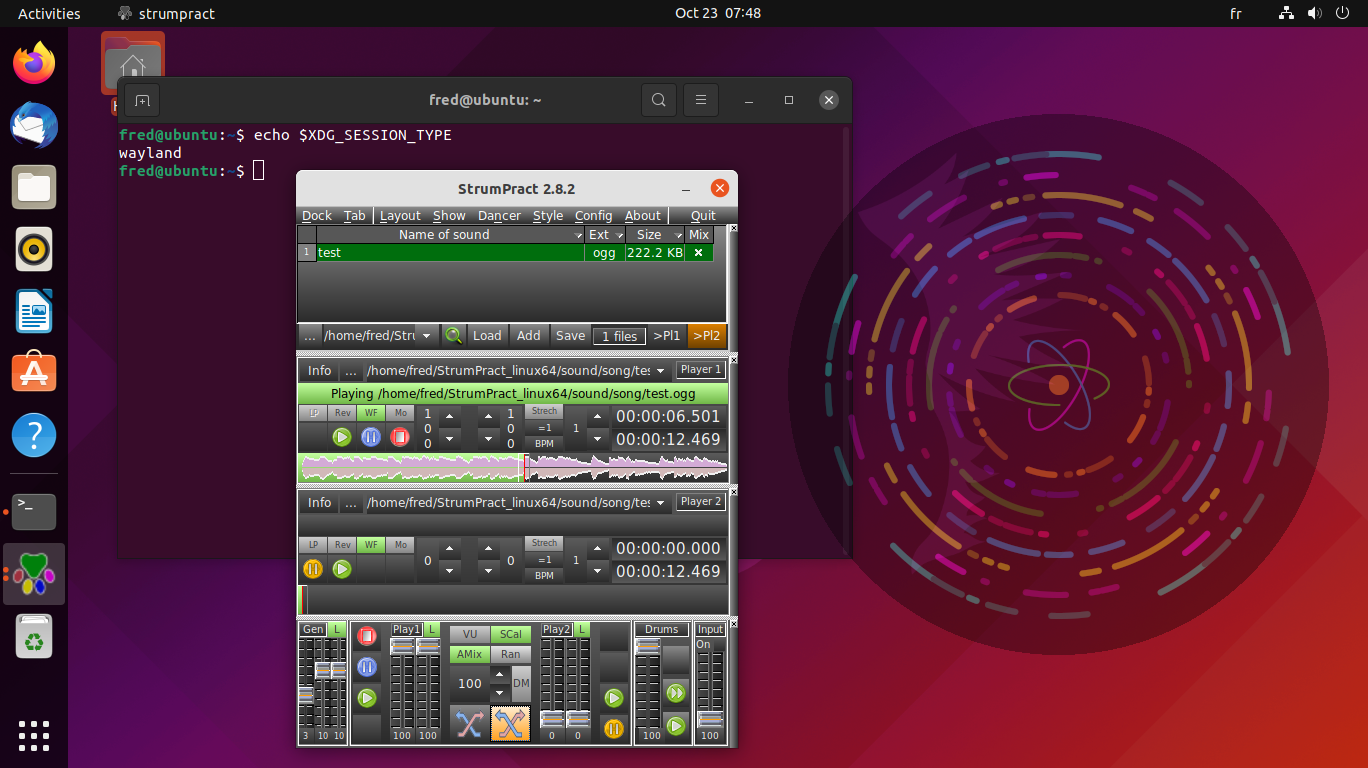Click the Ext column sort arrow
Image resolution: width=1368 pixels, height=768 pixels.
(618, 235)
